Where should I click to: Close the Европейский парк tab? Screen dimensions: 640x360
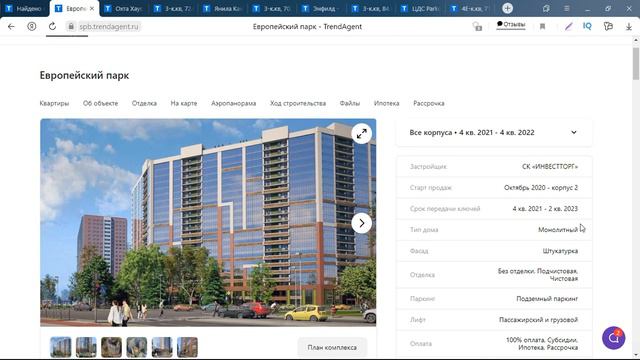(x=92, y=8)
